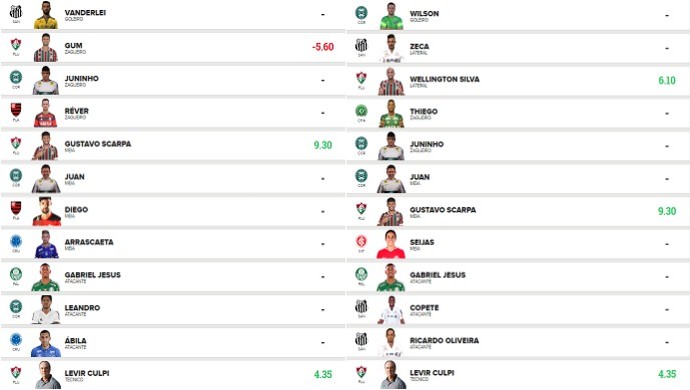Click the Fluminense crest next to Gum
Image resolution: width=690 pixels, height=390 pixels.
point(16,44)
